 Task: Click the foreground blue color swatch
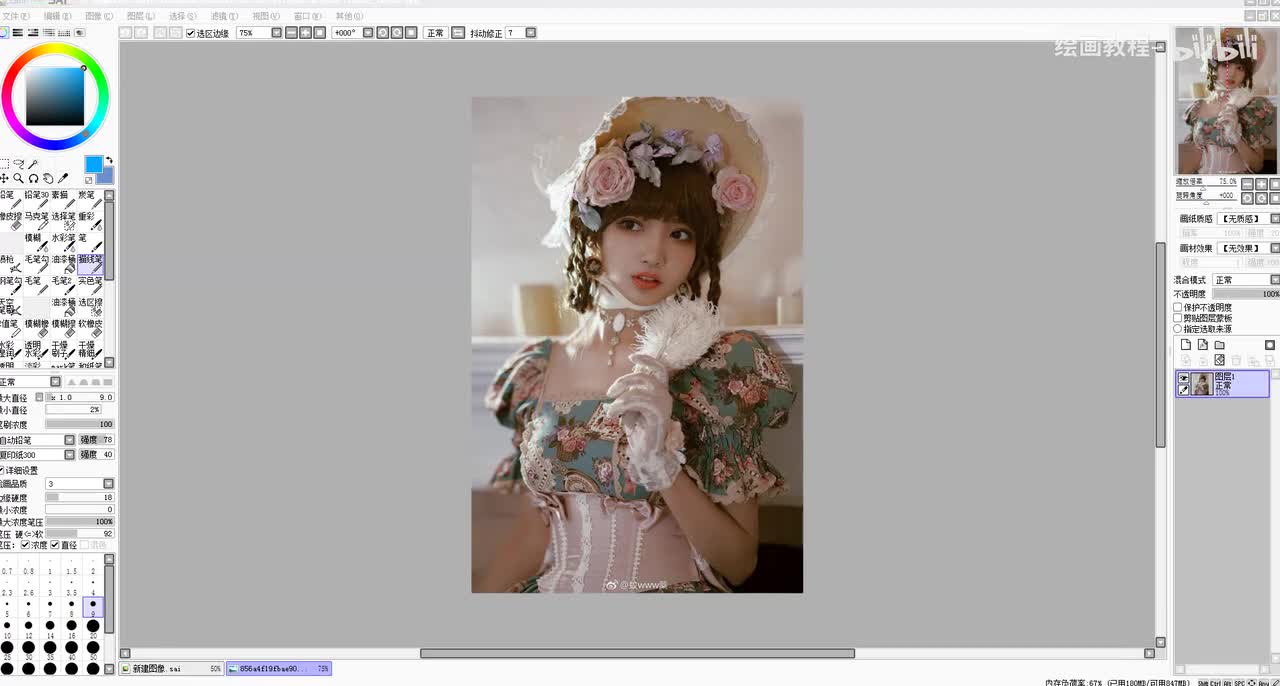point(92,163)
